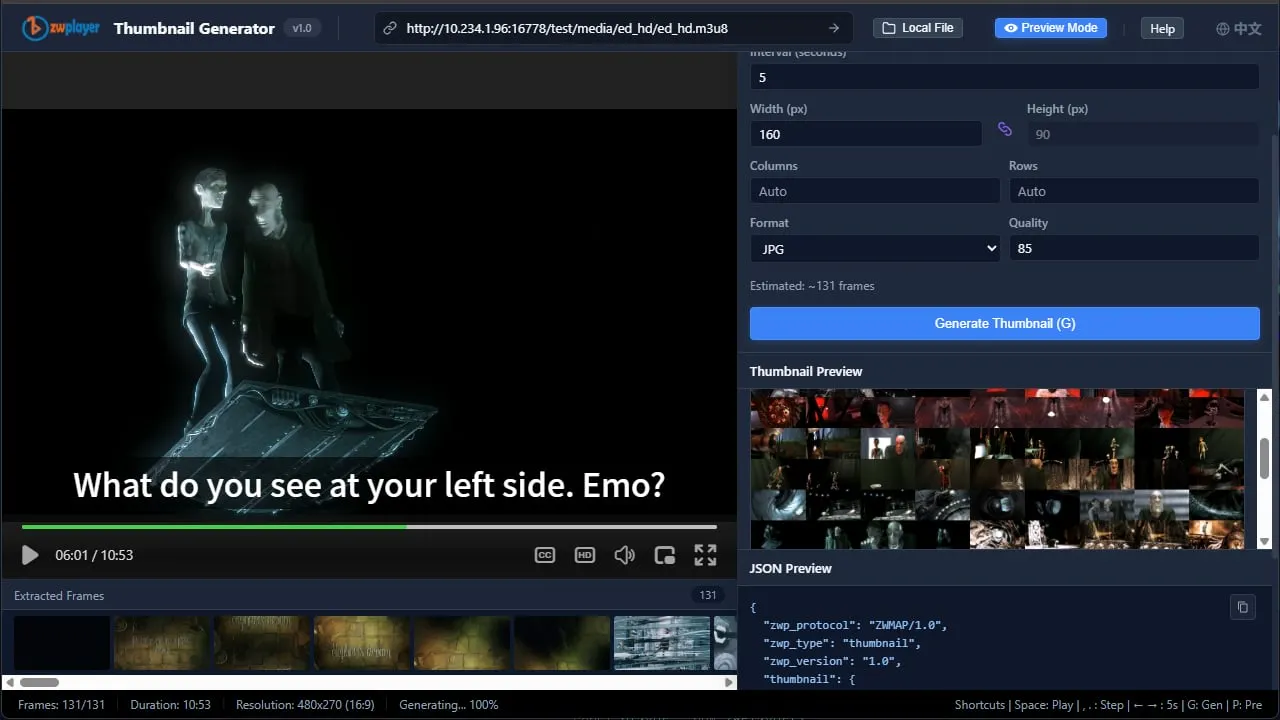Click the link icon in URL field
The height and width of the screenshot is (720, 1280).
point(390,28)
